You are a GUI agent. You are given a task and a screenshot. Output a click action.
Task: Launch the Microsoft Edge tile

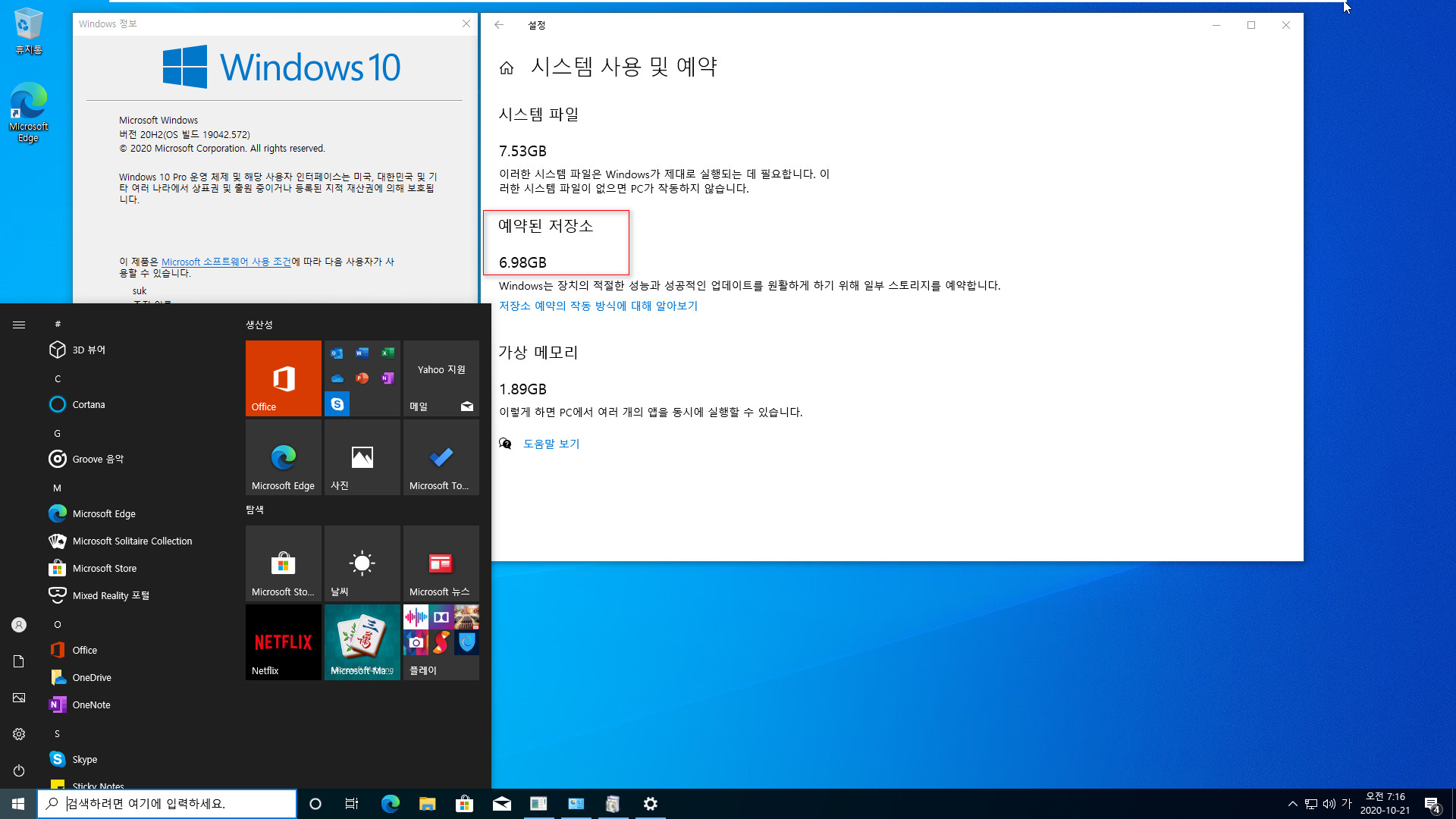pos(284,457)
